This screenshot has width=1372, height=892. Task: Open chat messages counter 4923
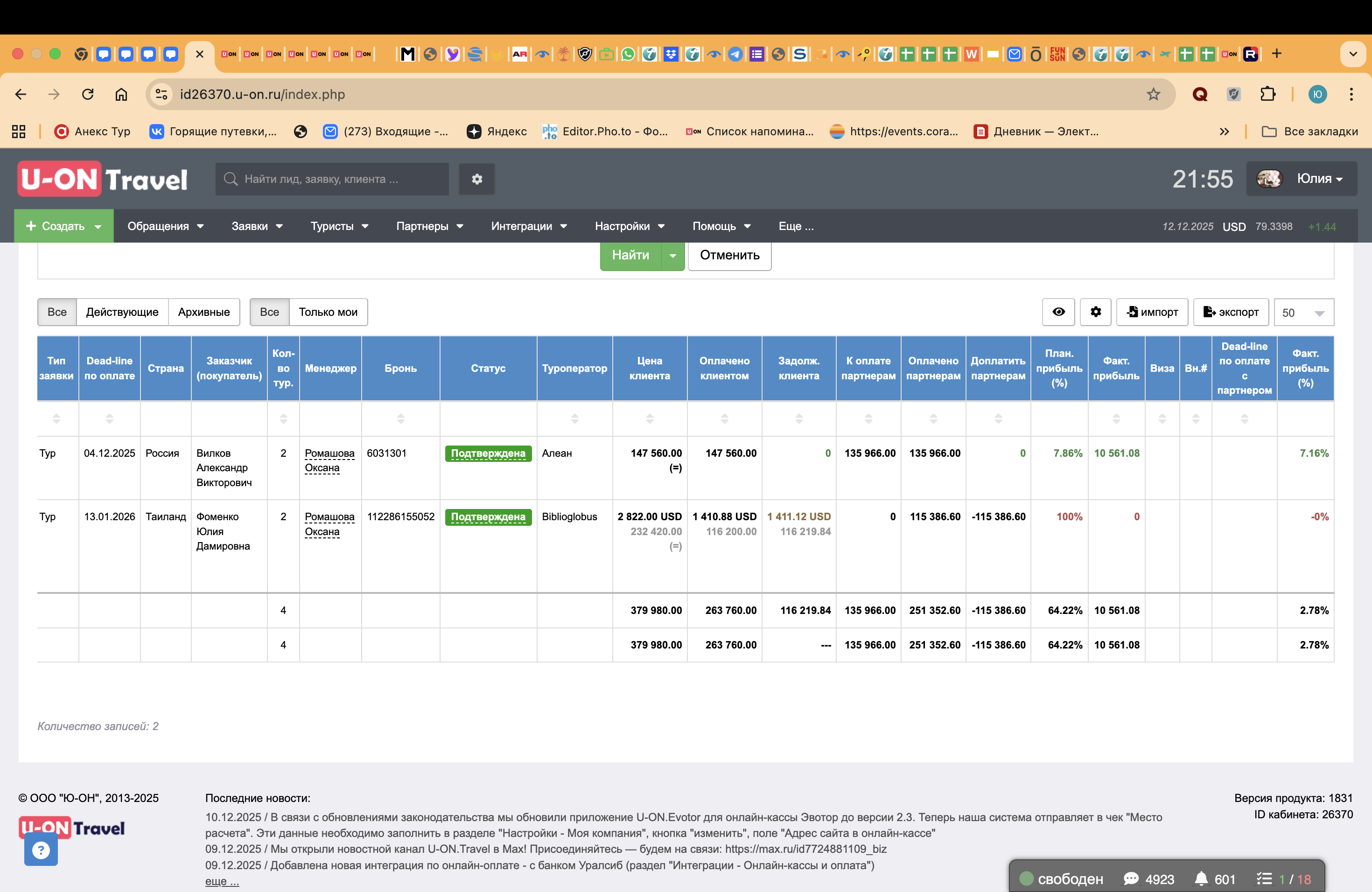(1148, 879)
